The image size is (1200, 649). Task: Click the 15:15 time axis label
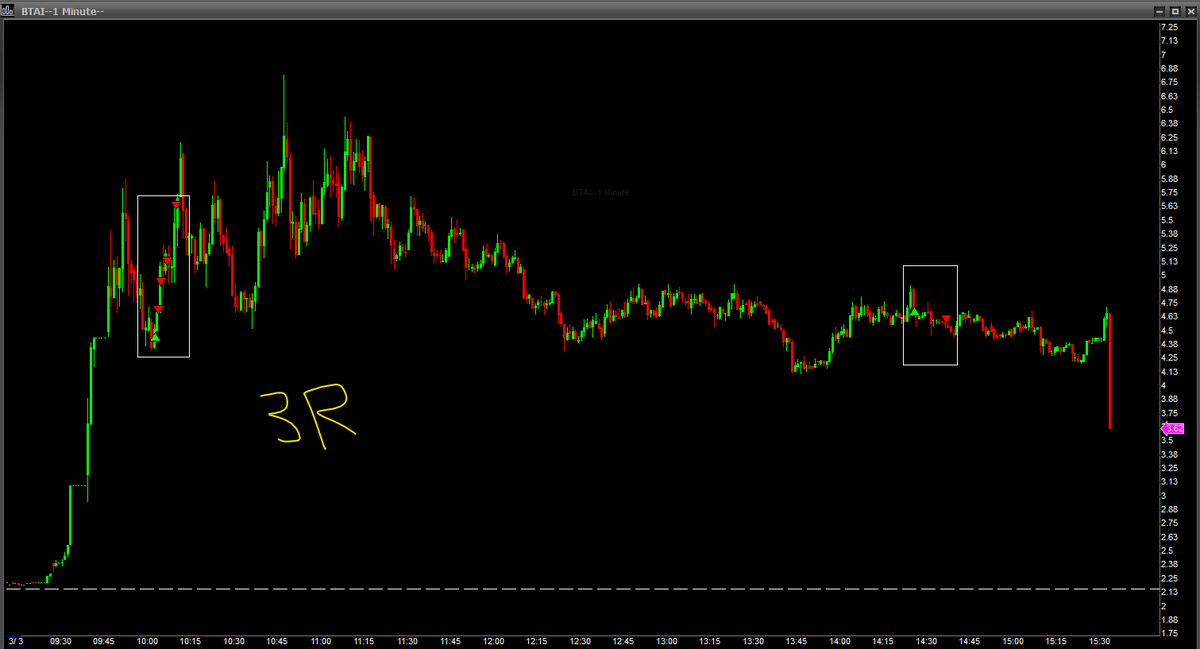click(1056, 641)
